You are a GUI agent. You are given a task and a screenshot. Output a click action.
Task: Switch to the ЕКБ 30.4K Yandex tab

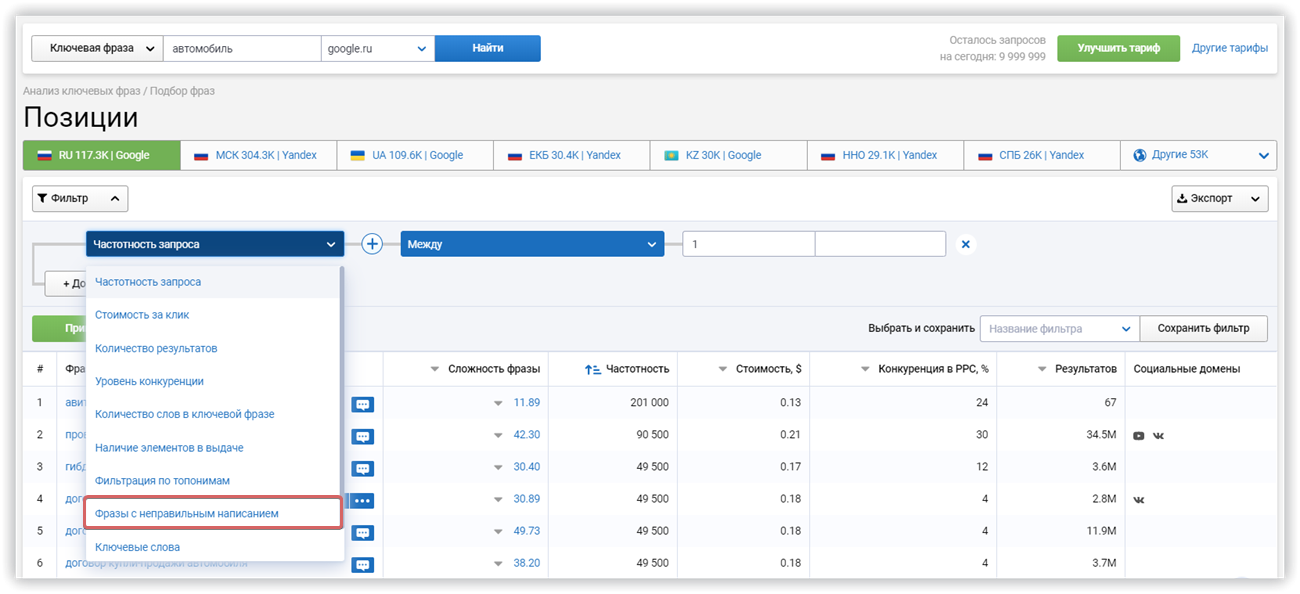pos(572,155)
